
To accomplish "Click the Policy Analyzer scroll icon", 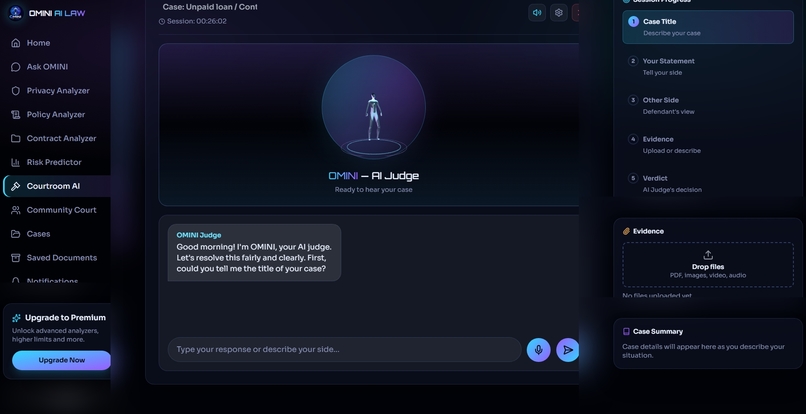I will point(16,114).
